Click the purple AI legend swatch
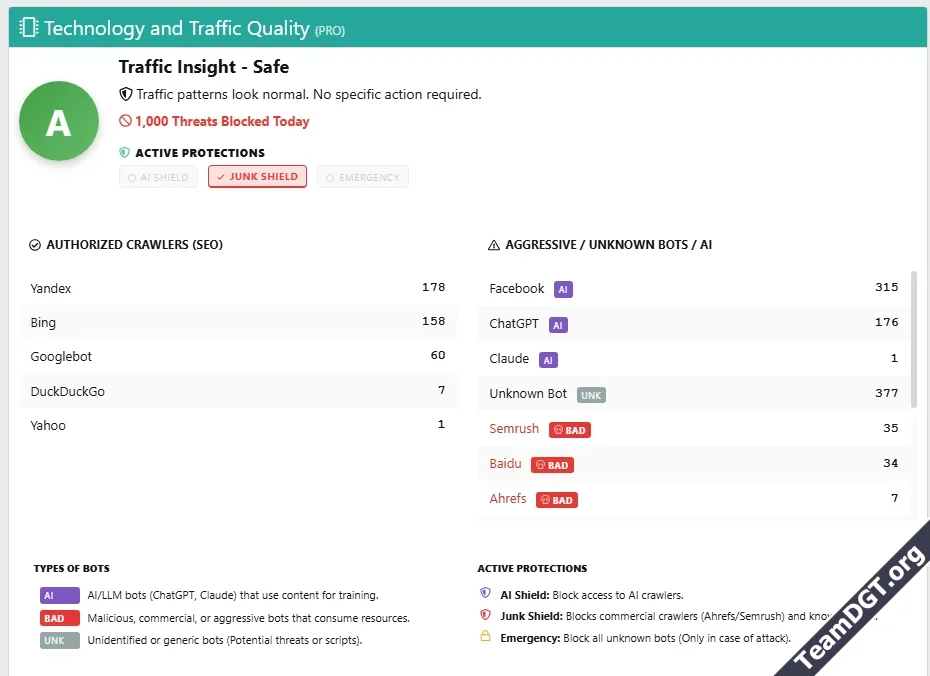The height and width of the screenshot is (676, 930). [x=59, y=595]
